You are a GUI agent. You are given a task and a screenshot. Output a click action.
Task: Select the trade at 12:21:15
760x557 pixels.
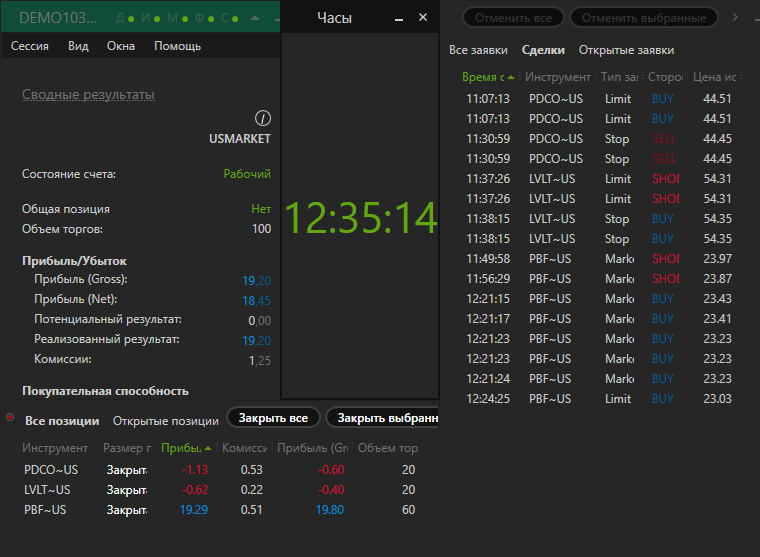(599, 299)
